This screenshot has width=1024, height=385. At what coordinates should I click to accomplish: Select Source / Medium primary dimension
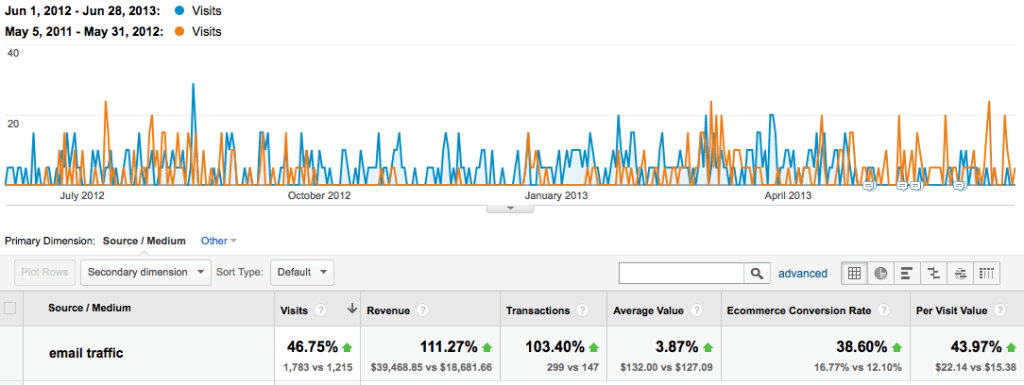144,241
